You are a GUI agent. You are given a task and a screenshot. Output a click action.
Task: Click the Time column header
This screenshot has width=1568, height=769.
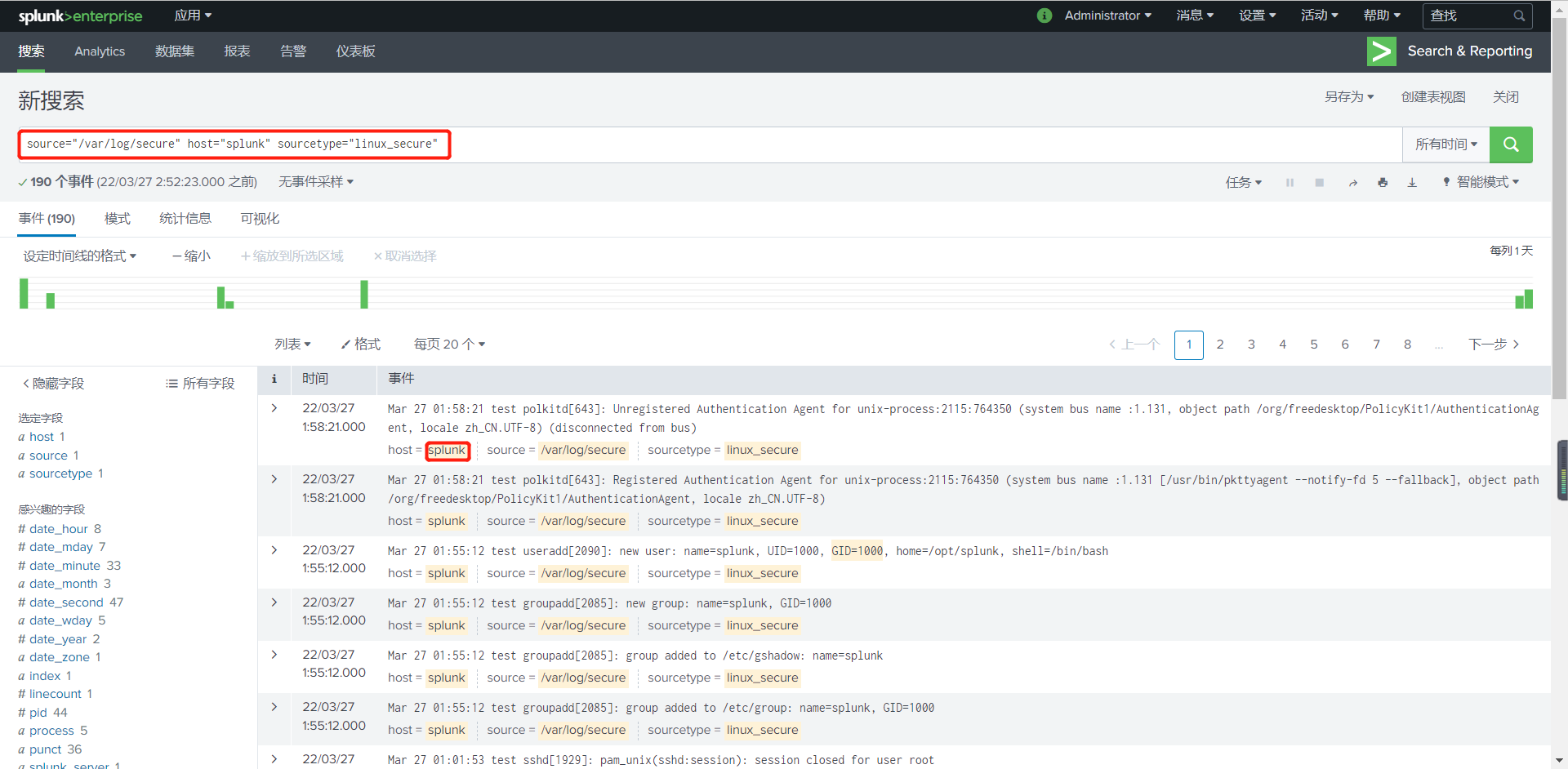(x=315, y=379)
